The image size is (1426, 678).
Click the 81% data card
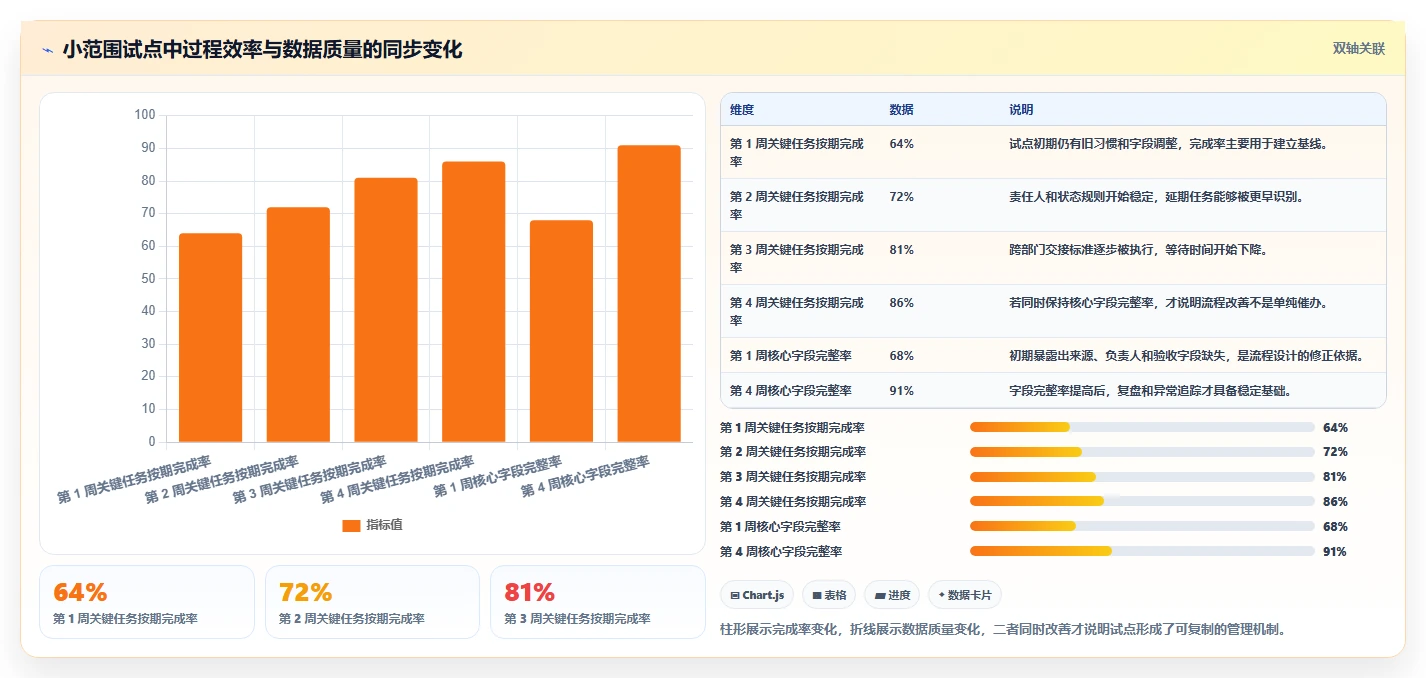pyautogui.click(x=598, y=602)
